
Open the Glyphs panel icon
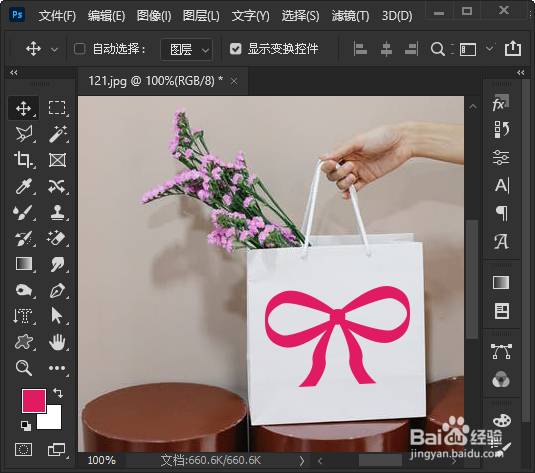(501, 242)
